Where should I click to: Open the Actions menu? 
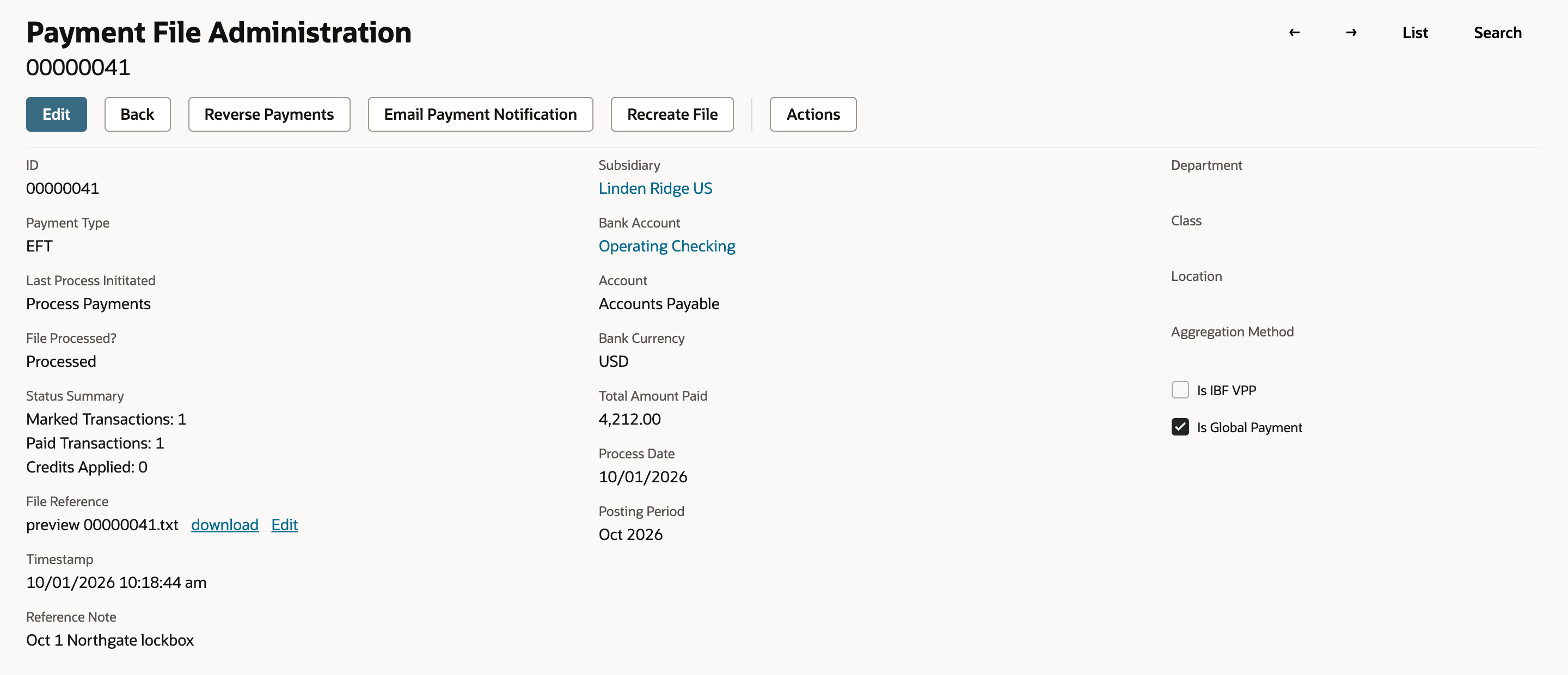click(x=813, y=114)
